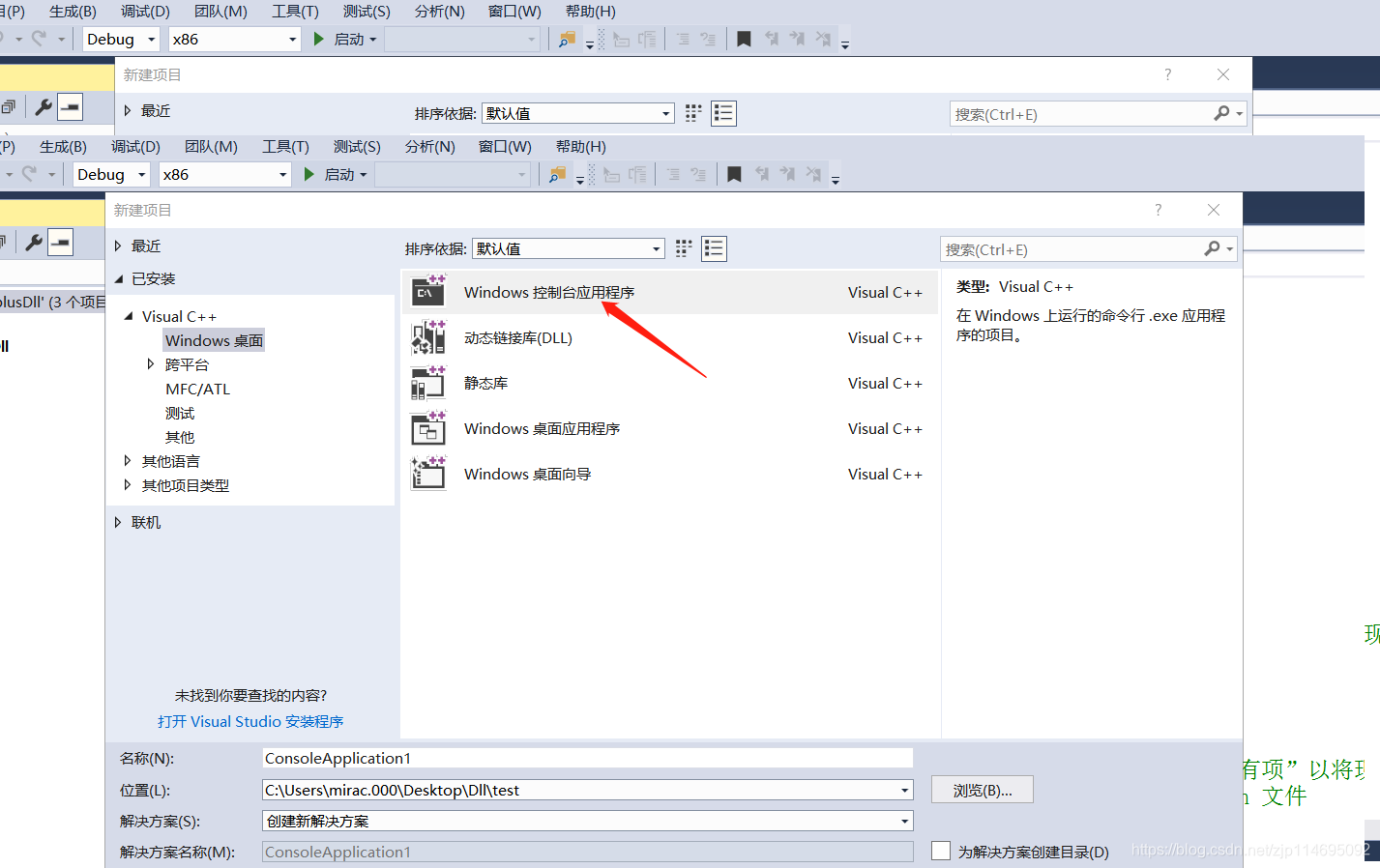This screenshot has height=868, width=1380.
Task: Open x86 platform dropdown in back window
Action: coord(293,39)
